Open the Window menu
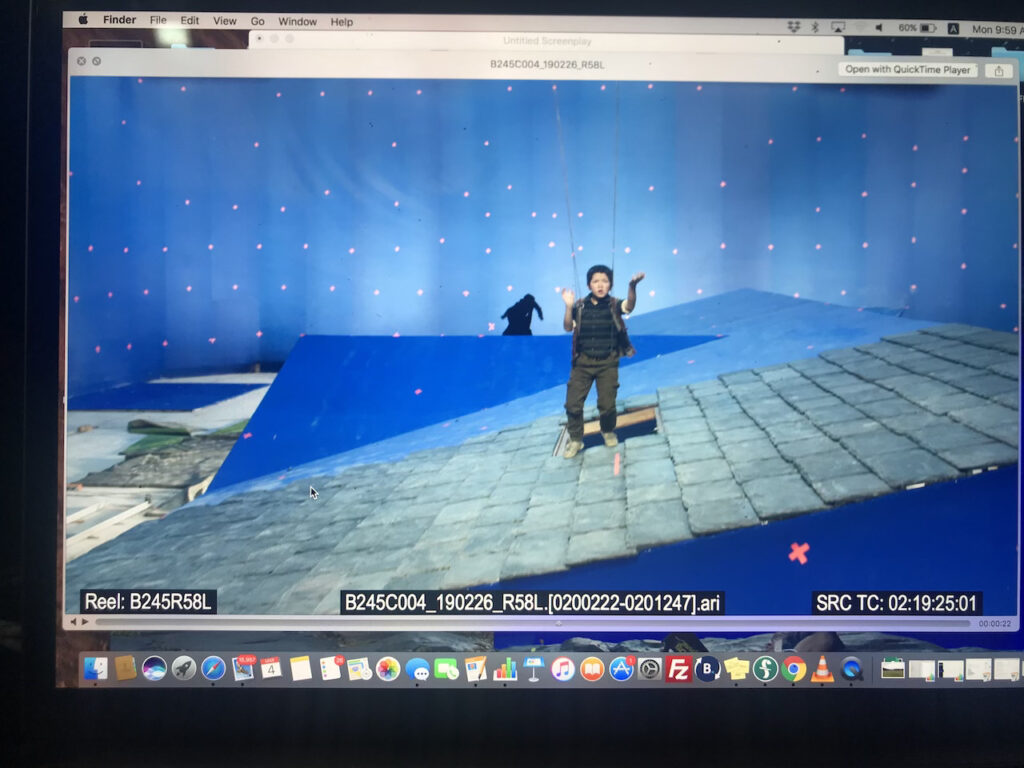 click(x=297, y=22)
